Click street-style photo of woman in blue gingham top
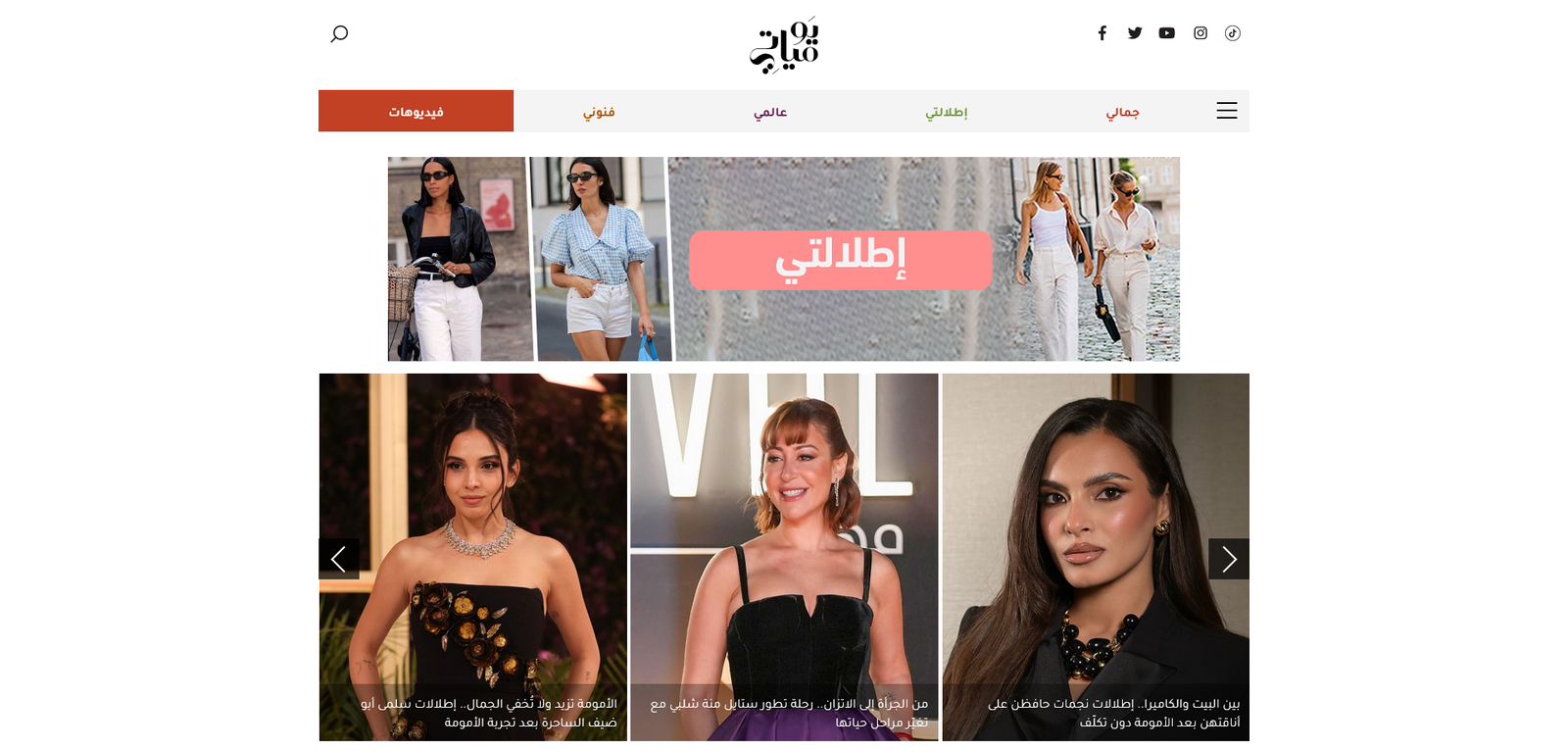Screen dimensions: 1568x751 [600, 259]
